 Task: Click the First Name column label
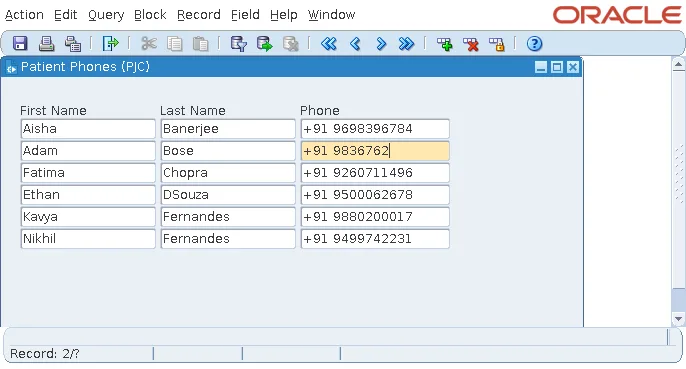pyautogui.click(x=53, y=111)
